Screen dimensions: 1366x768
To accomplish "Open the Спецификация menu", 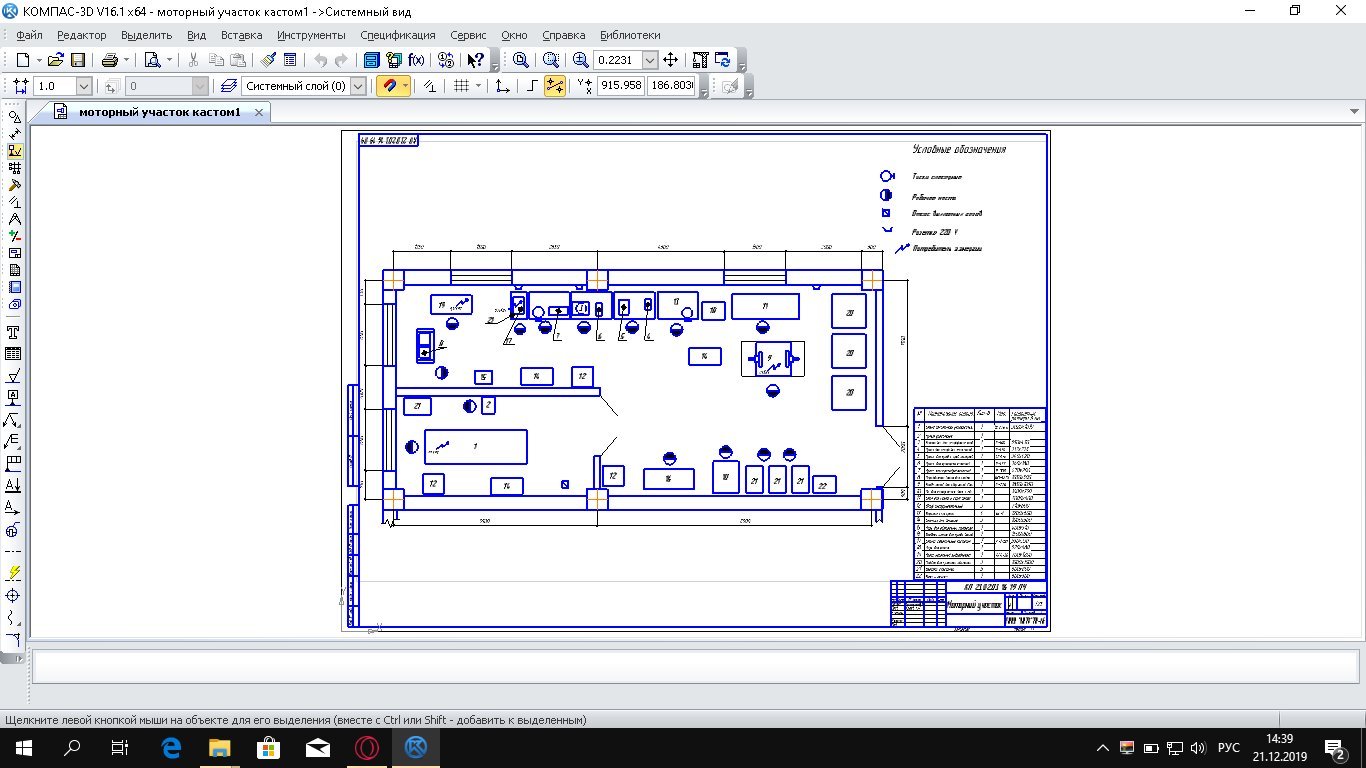I will [398, 36].
